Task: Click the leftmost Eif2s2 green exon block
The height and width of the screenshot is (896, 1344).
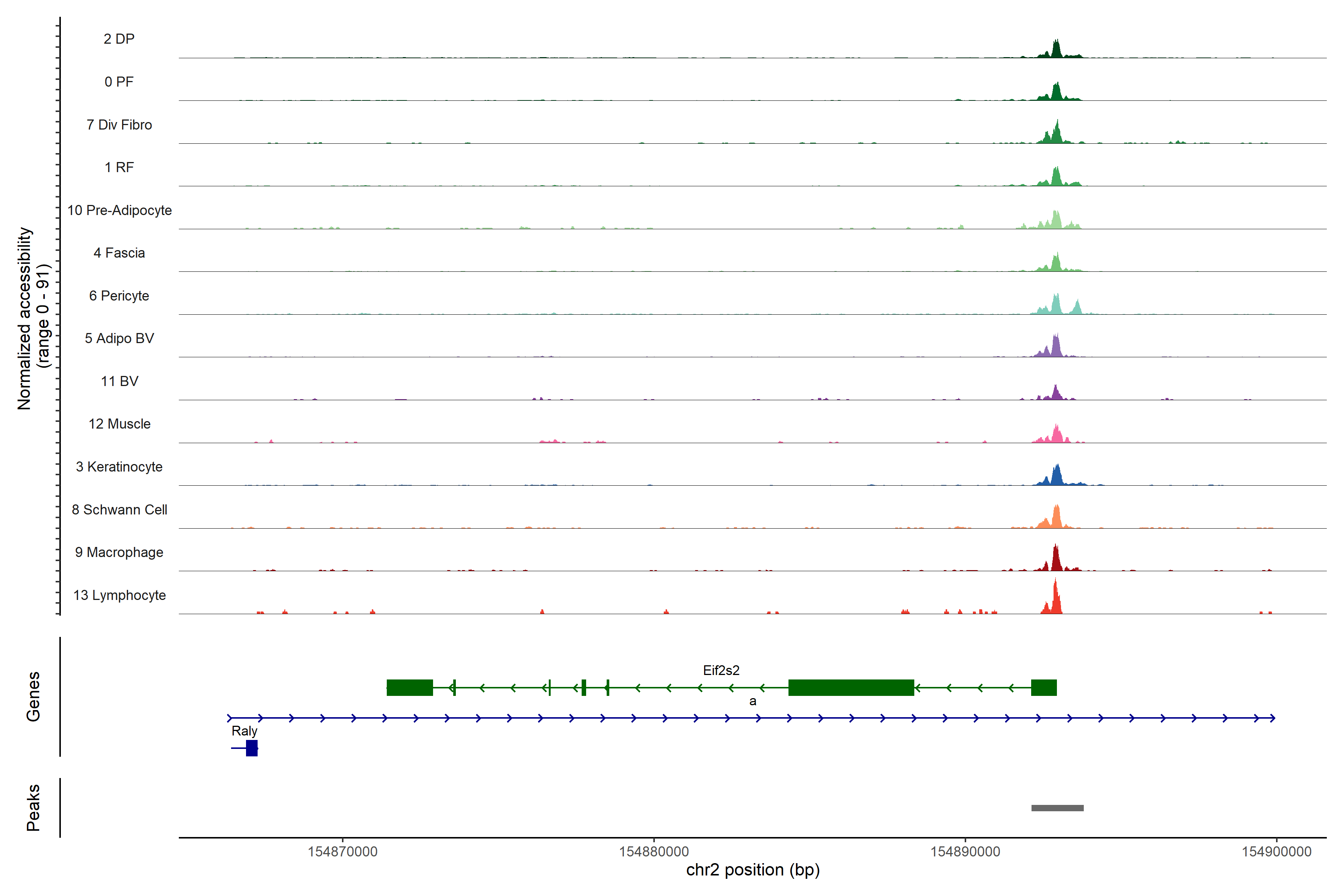Action: point(410,687)
